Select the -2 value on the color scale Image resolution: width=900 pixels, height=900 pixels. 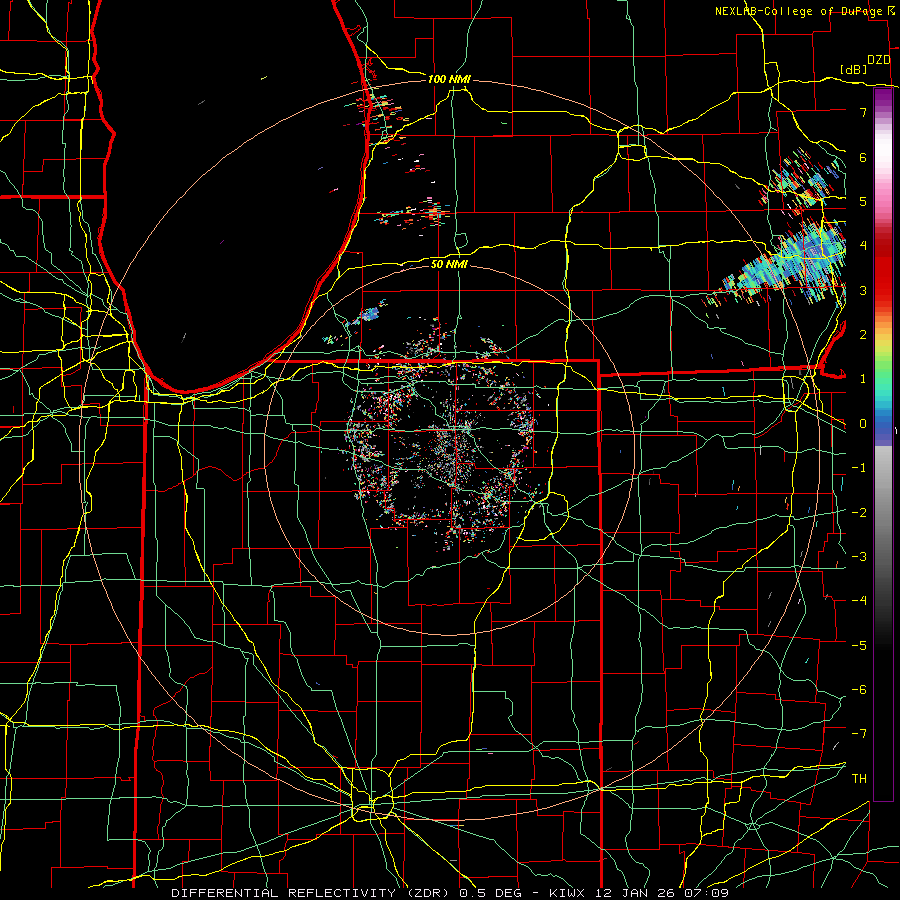[859, 513]
